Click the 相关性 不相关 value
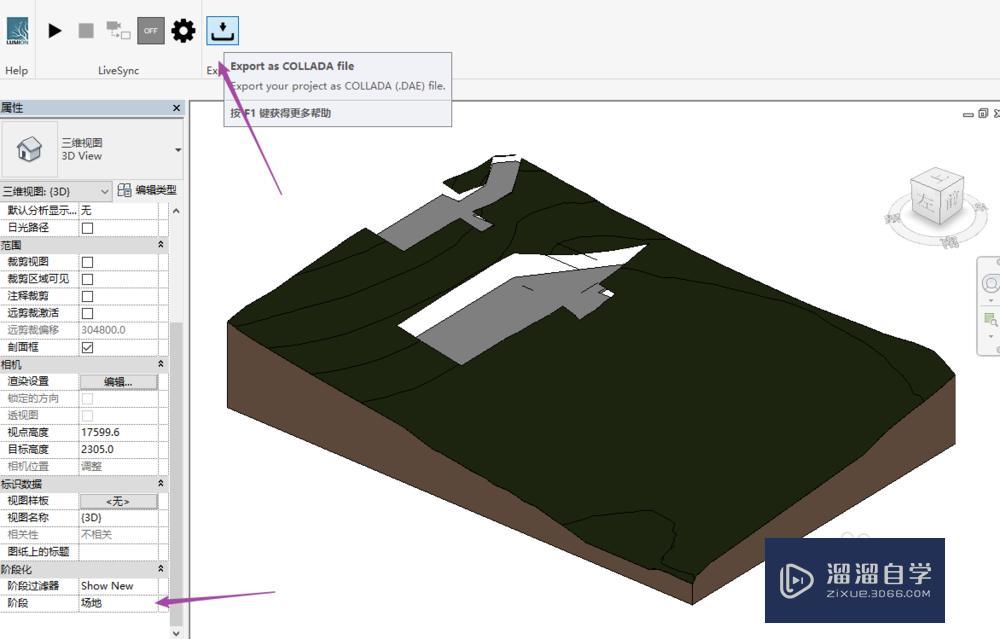 (119, 534)
